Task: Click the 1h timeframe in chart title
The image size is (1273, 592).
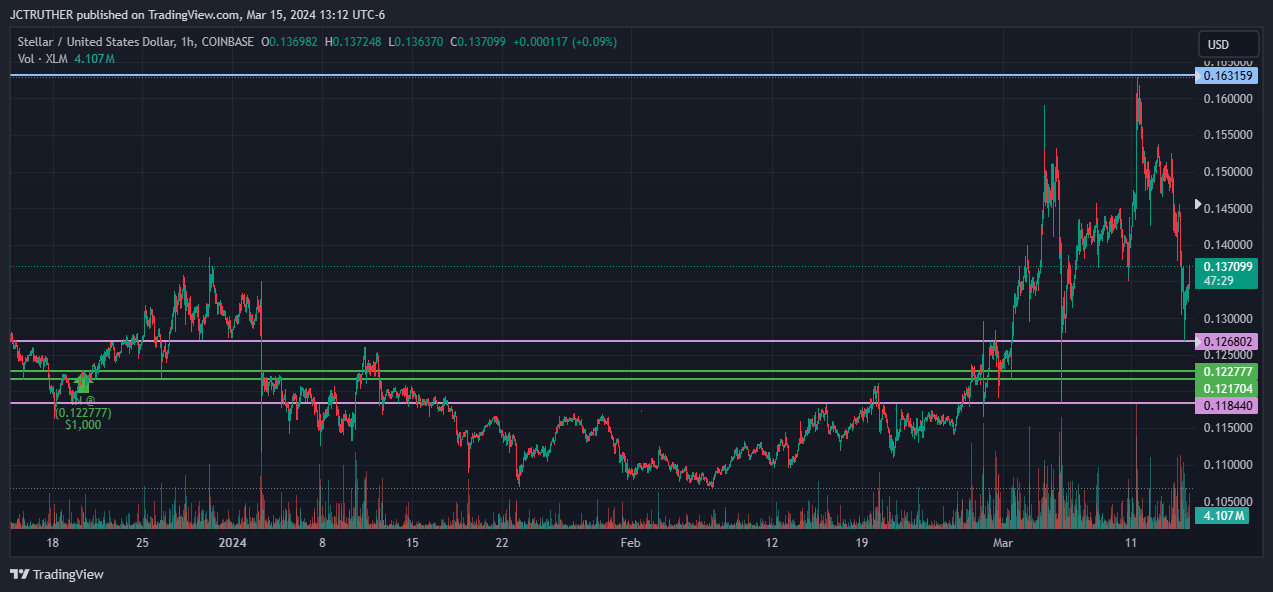Action: click(x=186, y=42)
